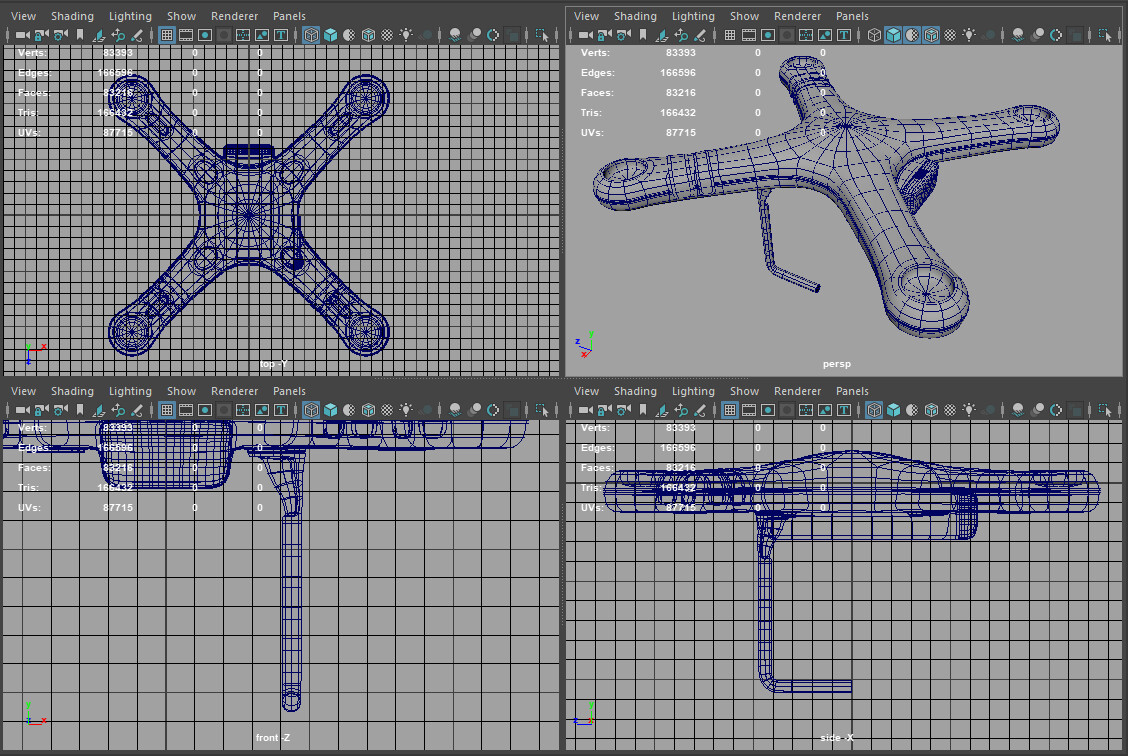1128x756 pixels.
Task: Toggle Lock Camera in top panel toolbar
Action: pos(42,35)
